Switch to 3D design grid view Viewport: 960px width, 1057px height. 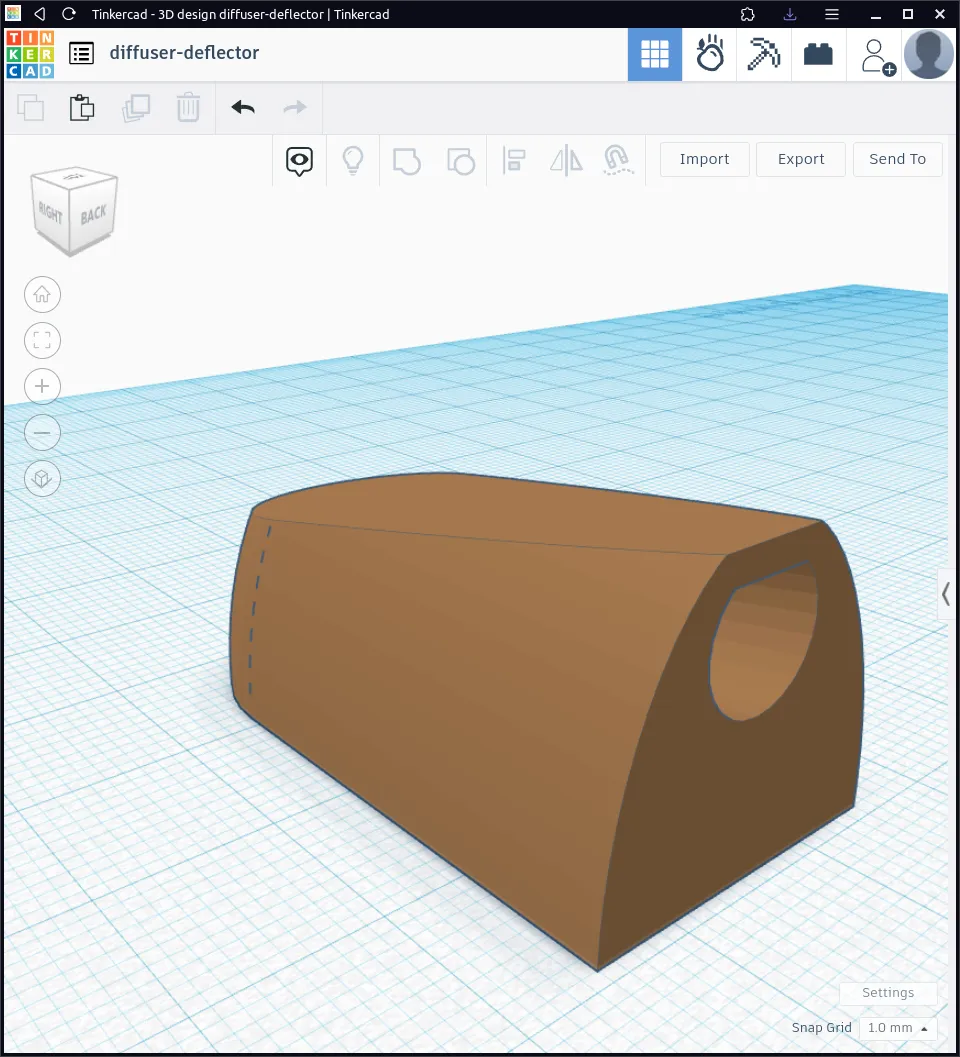tap(654, 54)
